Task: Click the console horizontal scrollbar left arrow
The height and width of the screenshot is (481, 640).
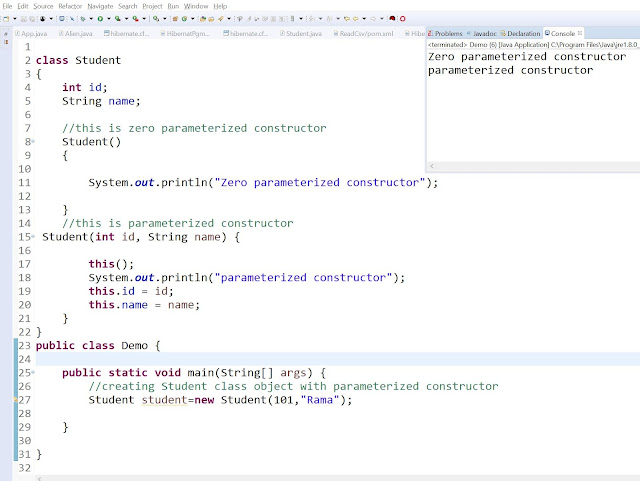Action: [x=432, y=166]
